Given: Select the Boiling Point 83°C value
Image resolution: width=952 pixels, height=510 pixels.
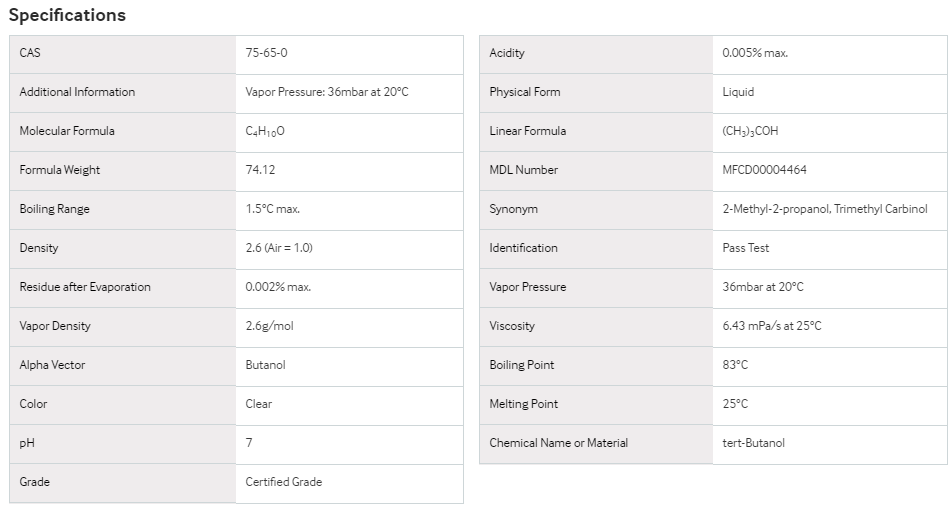Looking at the screenshot, I should coord(735,365).
